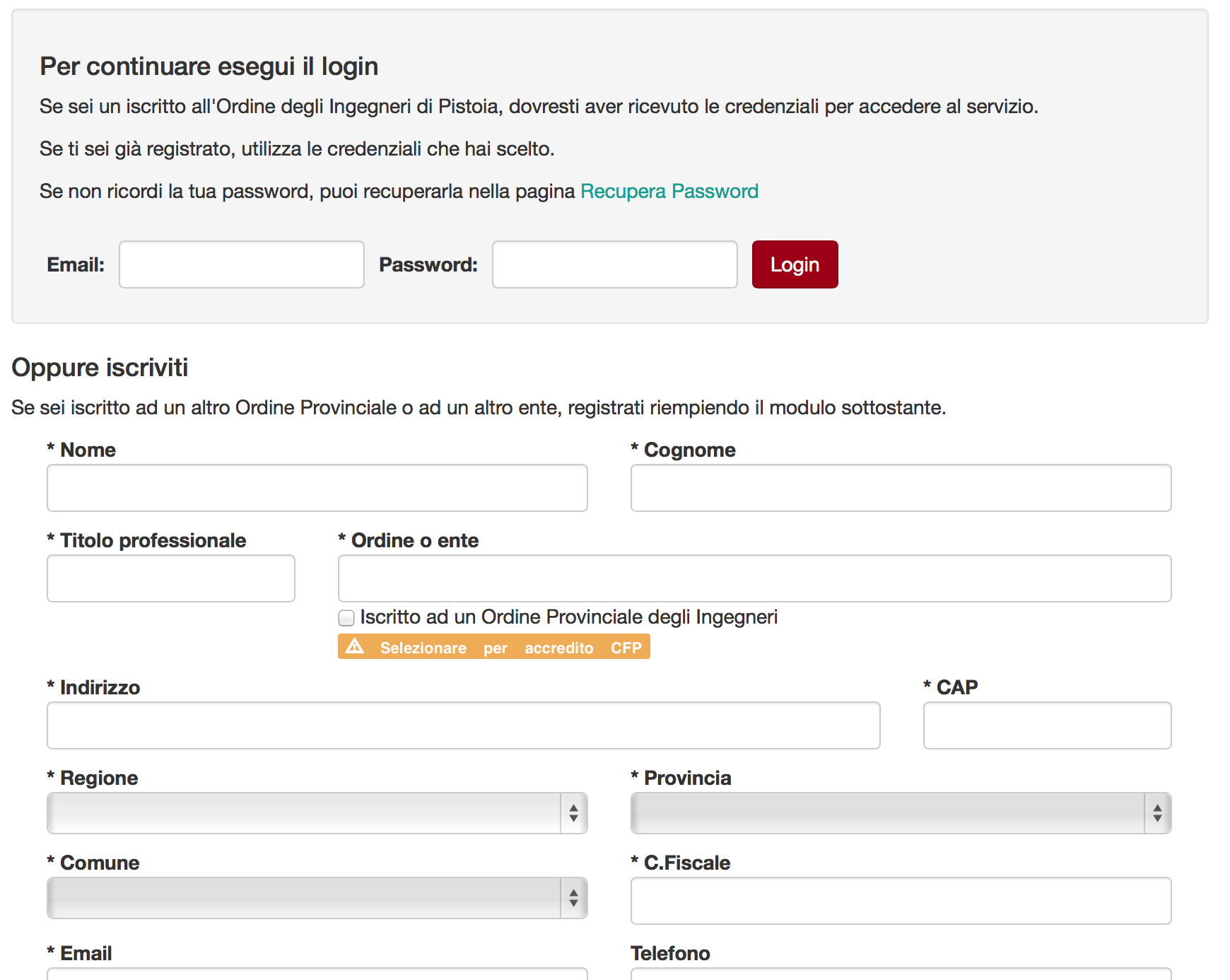Click into the Cognome text field
The height and width of the screenshot is (980, 1230).
tap(901, 488)
